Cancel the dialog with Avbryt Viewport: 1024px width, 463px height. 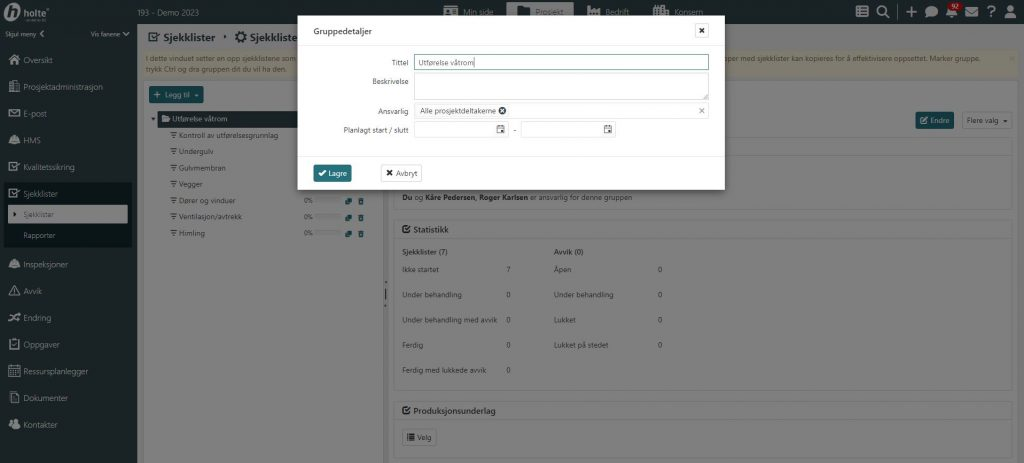coord(401,173)
